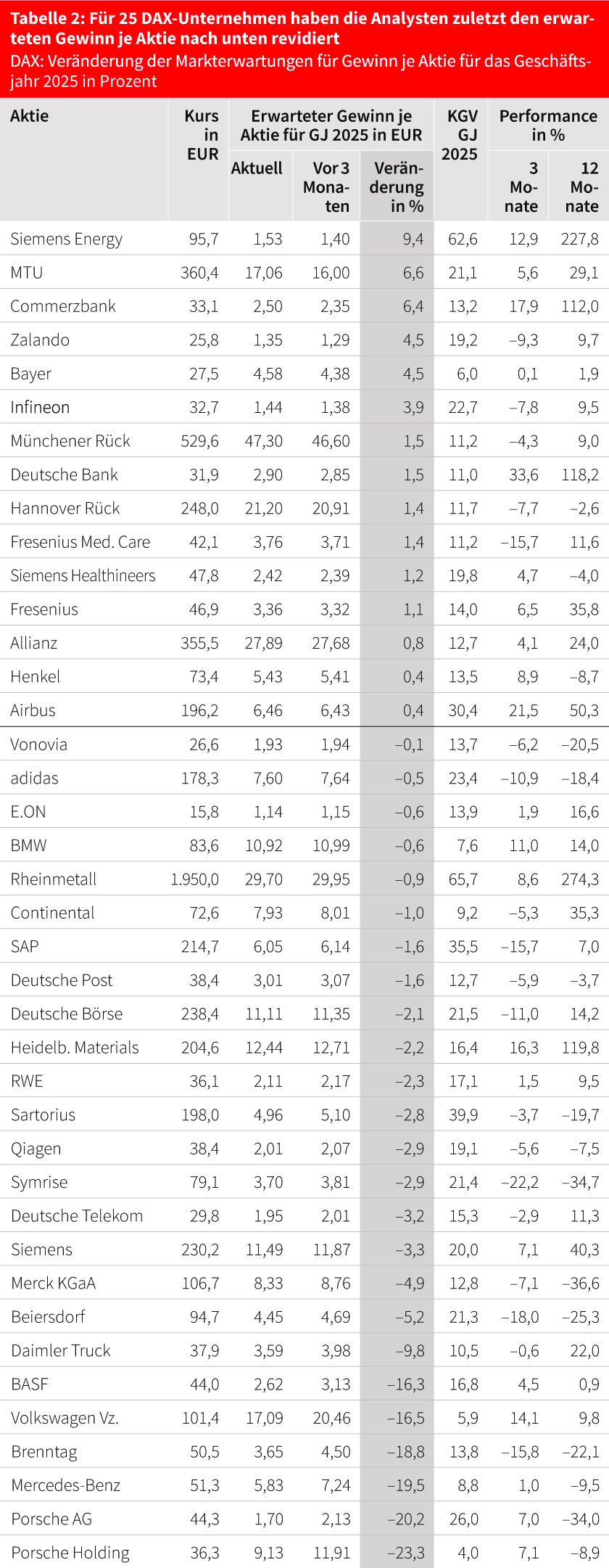Select the "Rheinmetall" stock name
The width and height of the screenshot is (609, 1568).
54,879
